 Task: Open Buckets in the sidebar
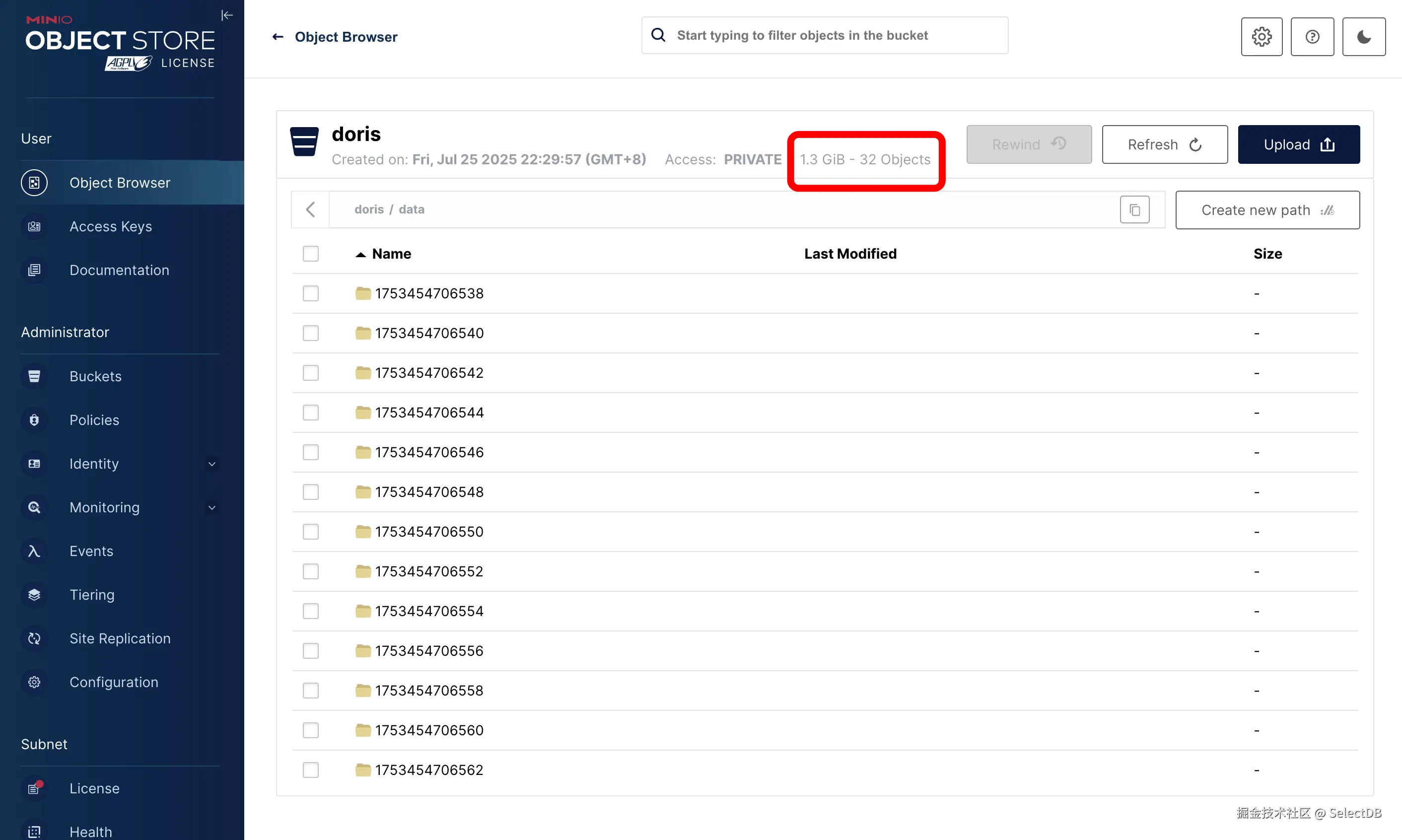pyautogui.click(x=95, y=376)
